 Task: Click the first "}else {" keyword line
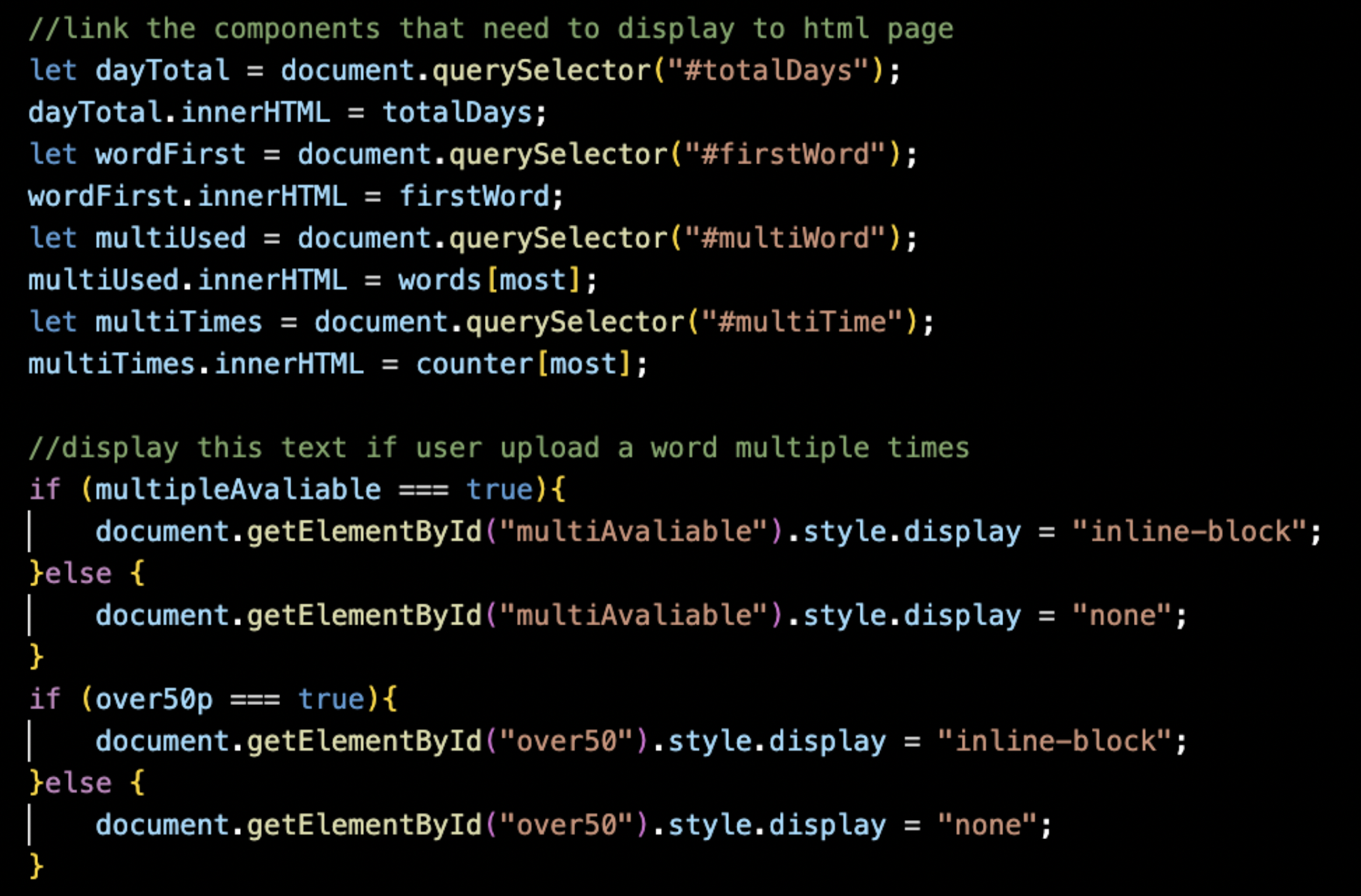[x=86, y=574]
